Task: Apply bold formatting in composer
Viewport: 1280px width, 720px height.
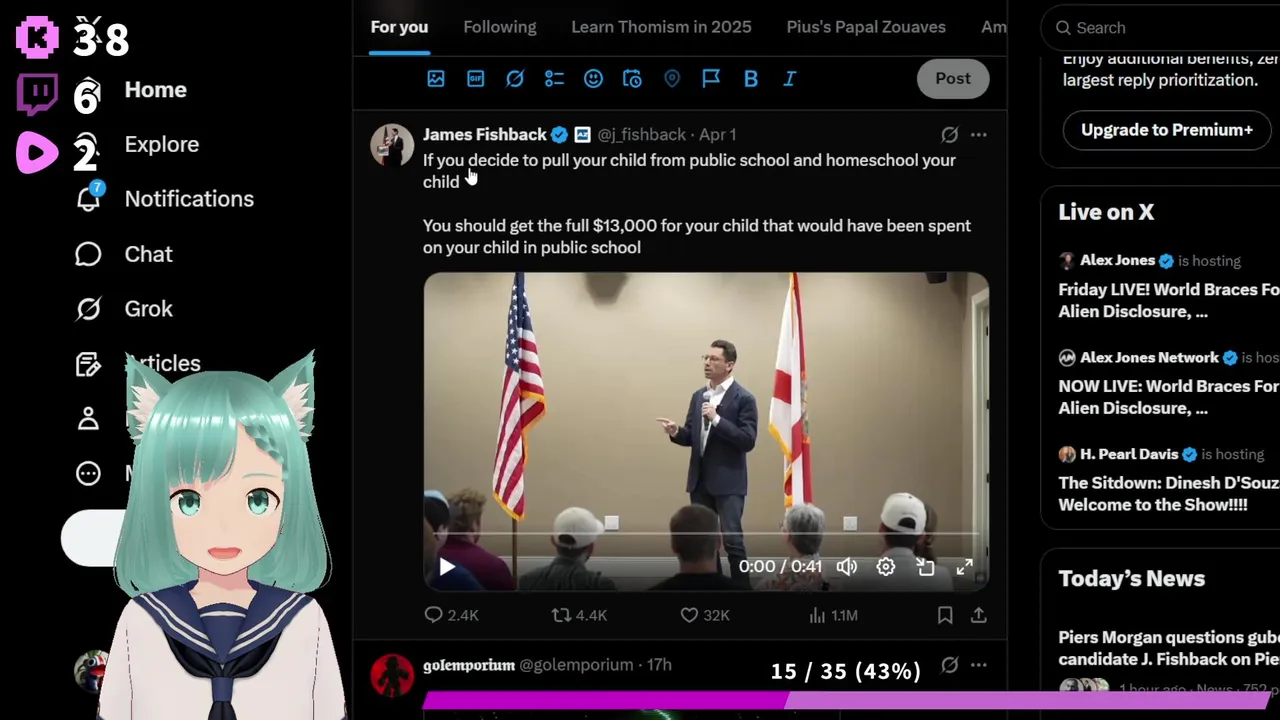Action: point(751,78)
